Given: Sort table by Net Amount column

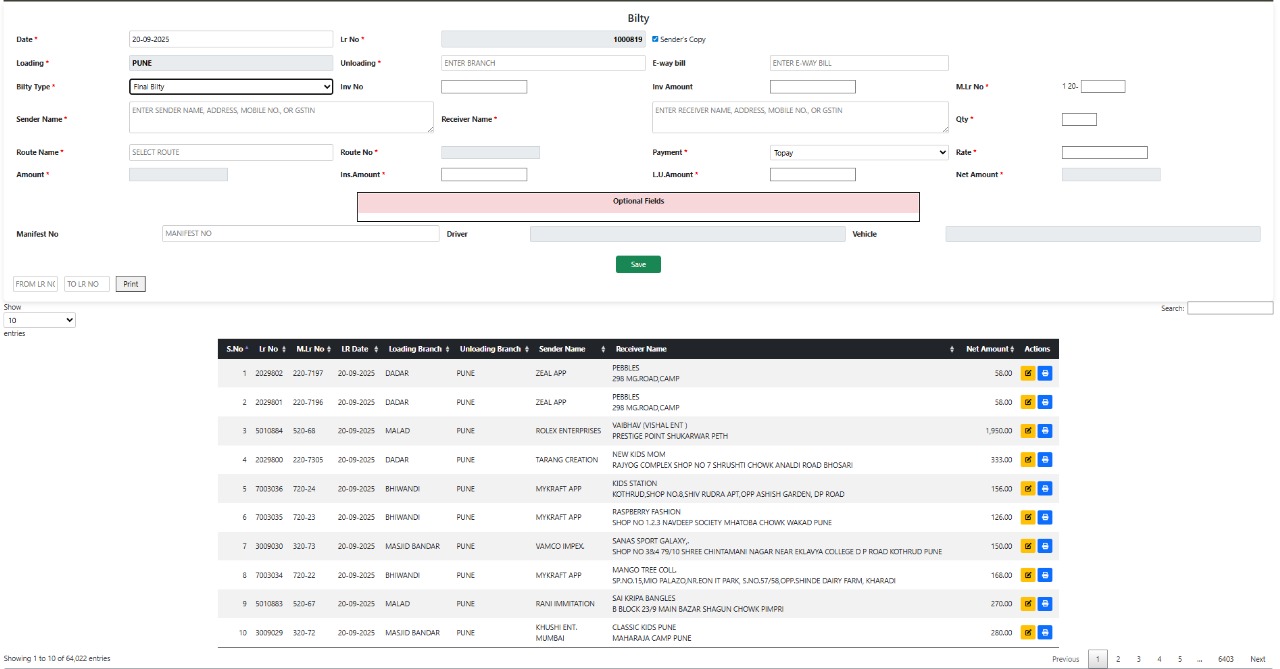Looking at the screenshot, I should pos(988,349).
